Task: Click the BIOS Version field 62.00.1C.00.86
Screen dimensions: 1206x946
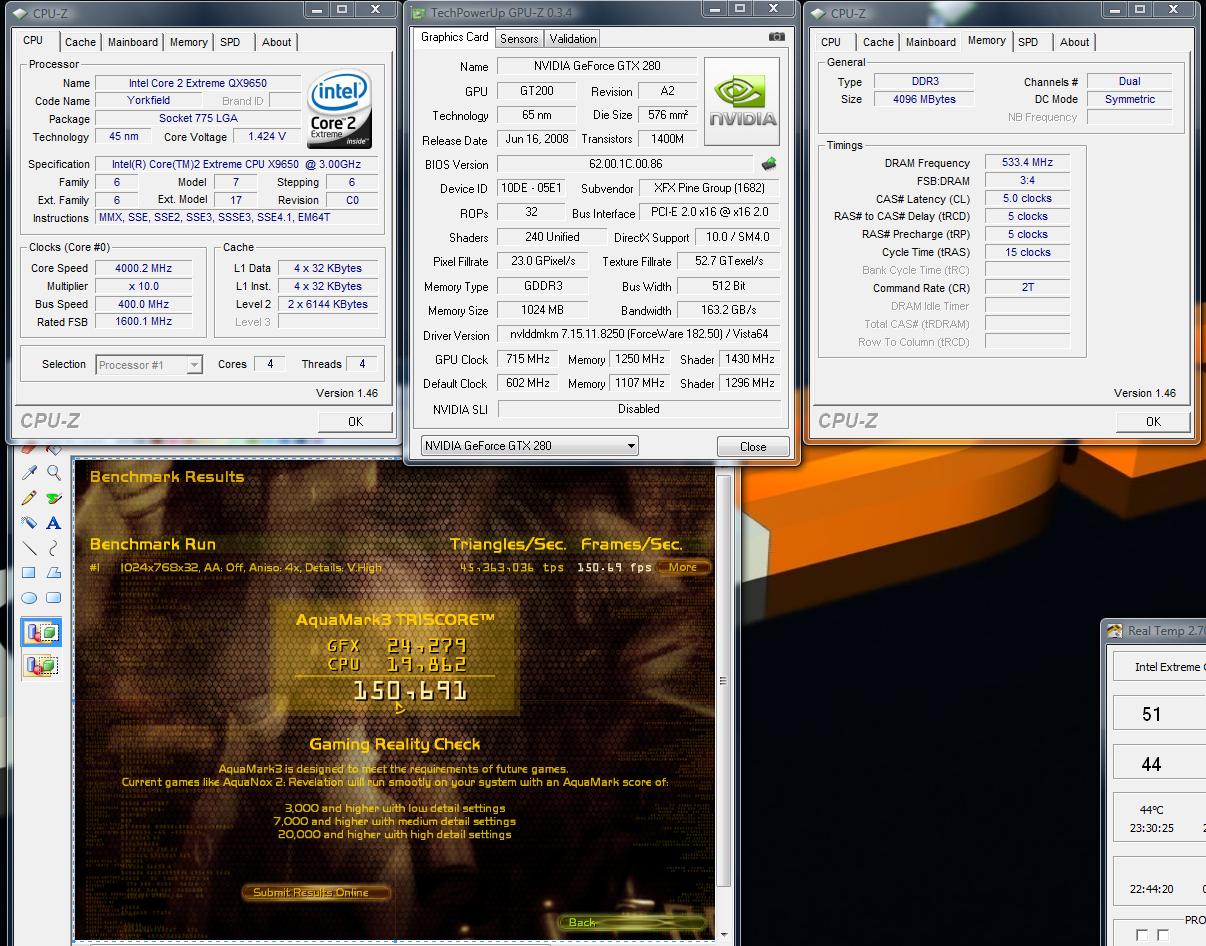Action: click(x=625, y=164)
